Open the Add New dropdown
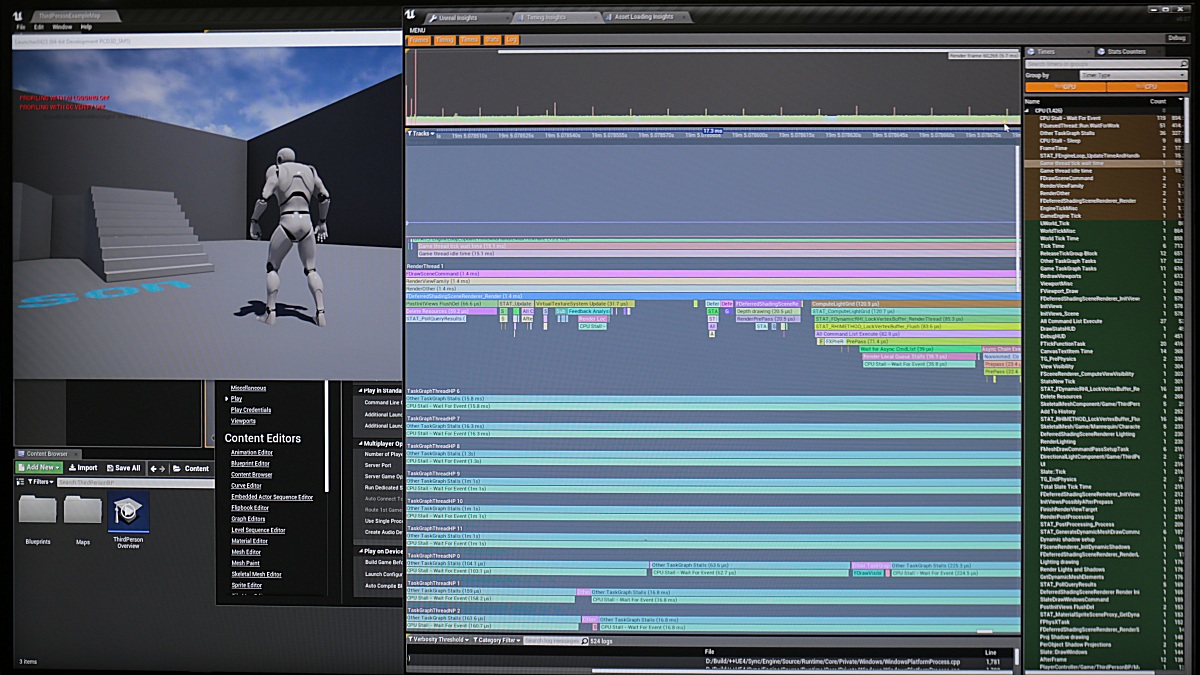 39,468
